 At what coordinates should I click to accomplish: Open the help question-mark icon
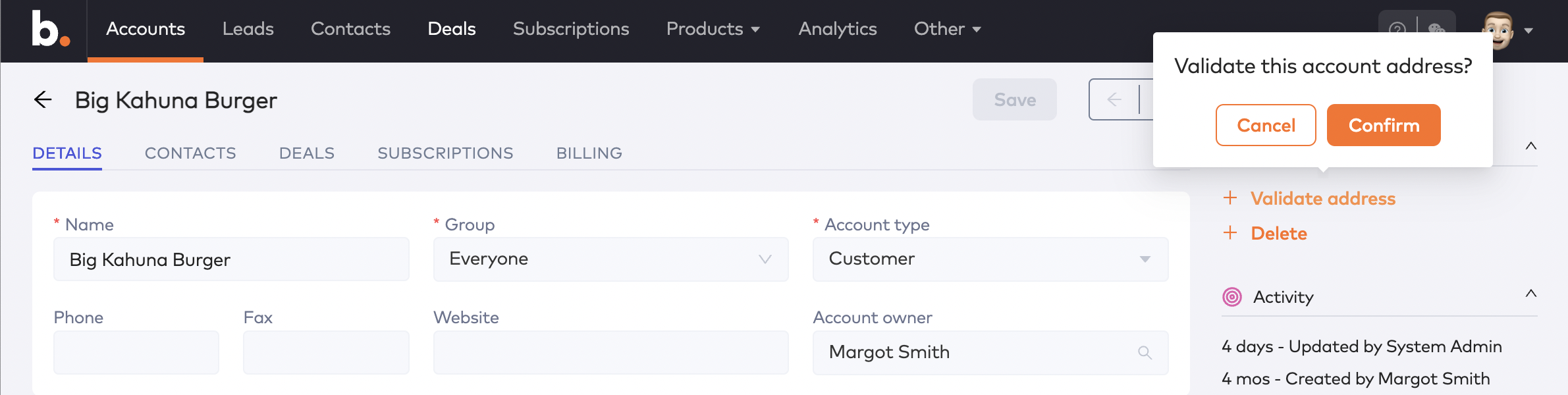pyautogui.click(x=1397, y=28)
